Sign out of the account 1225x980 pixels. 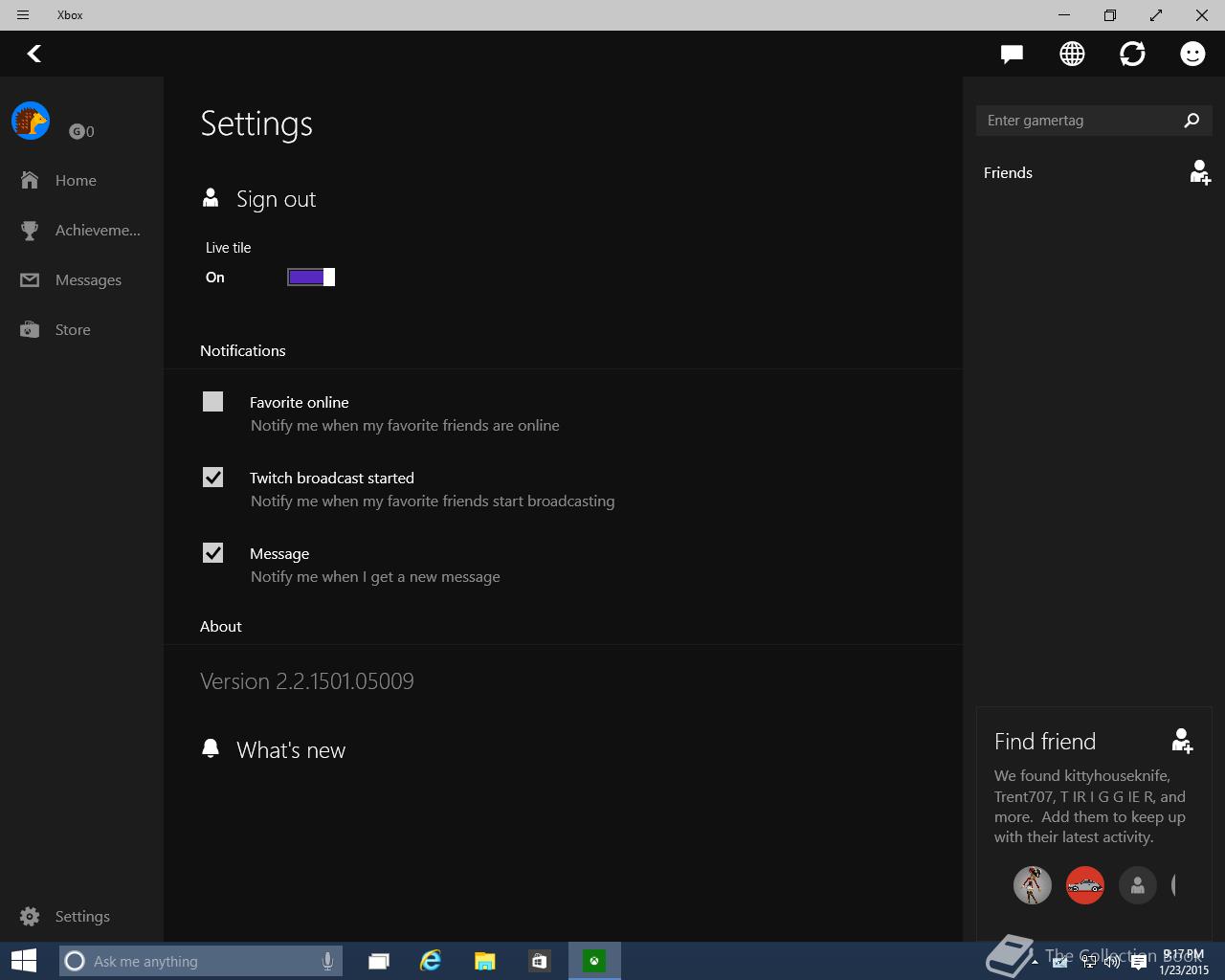258,199
